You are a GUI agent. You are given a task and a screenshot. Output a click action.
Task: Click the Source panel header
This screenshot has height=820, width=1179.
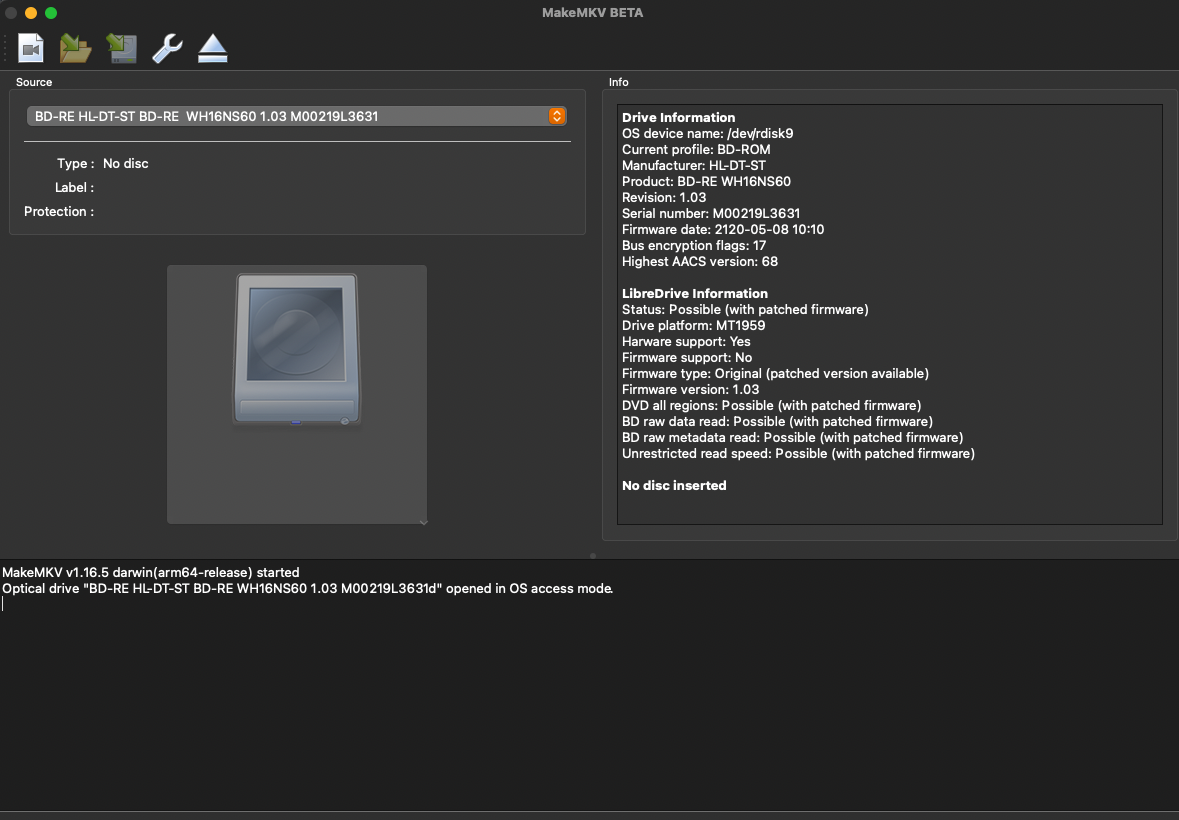click(33, 82)
